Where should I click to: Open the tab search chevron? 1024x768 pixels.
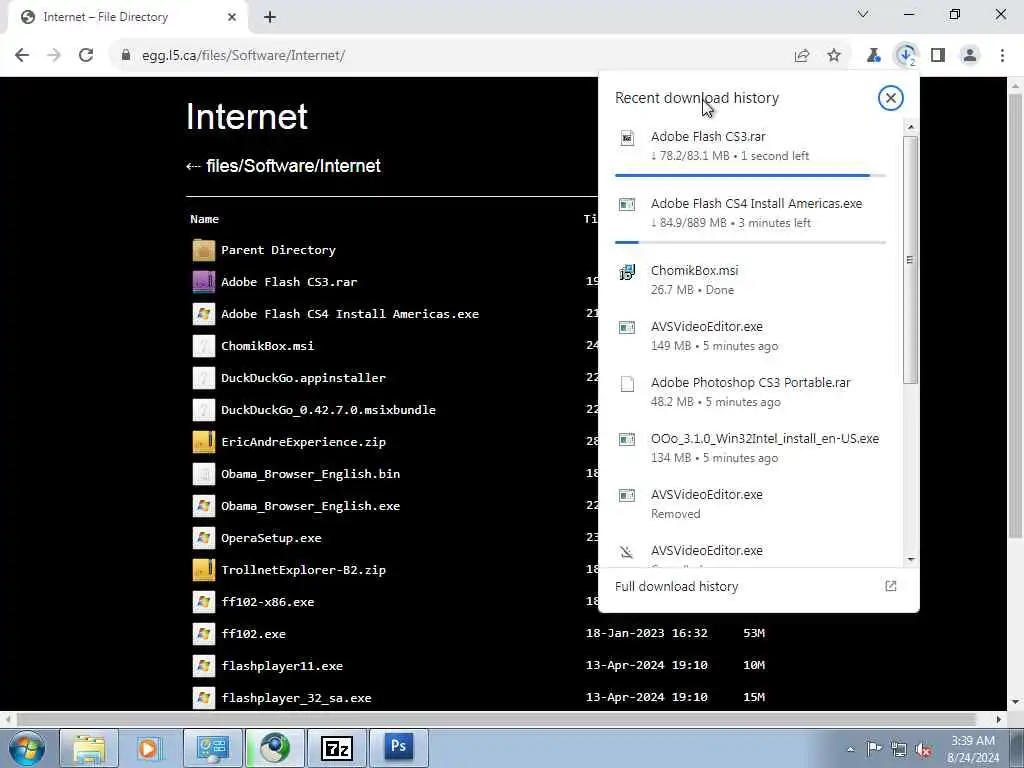tap(863, 14)
